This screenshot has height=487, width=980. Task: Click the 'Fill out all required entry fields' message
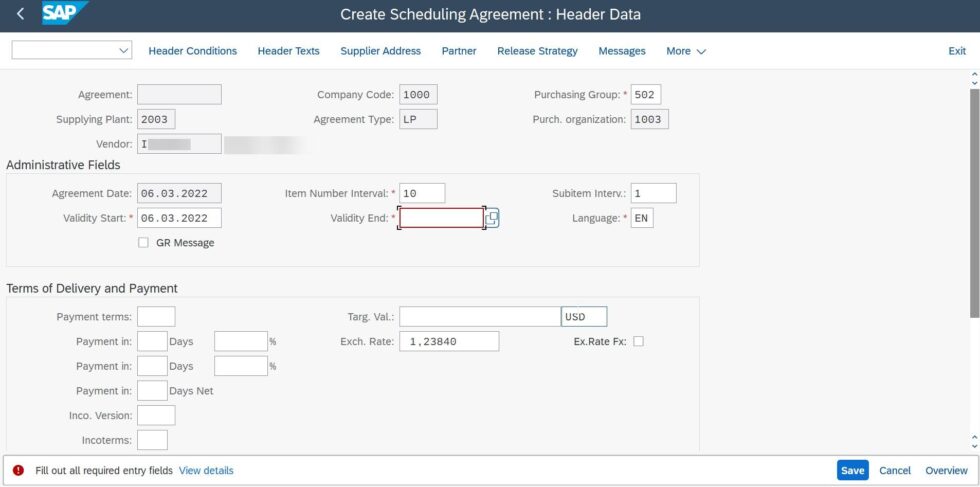(x=104, y=470)
